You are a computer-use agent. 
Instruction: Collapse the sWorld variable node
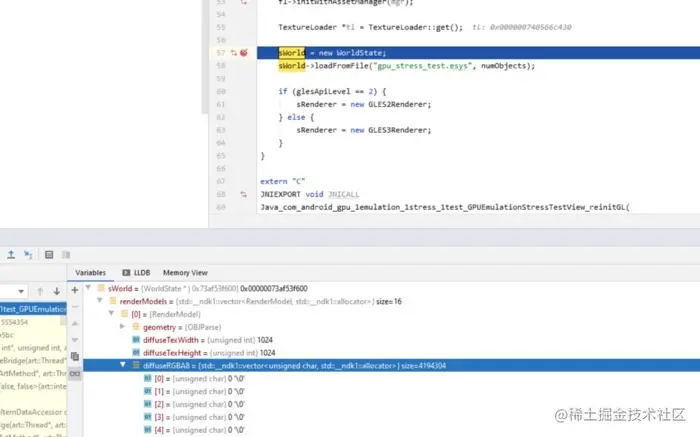tap(88, 288)
